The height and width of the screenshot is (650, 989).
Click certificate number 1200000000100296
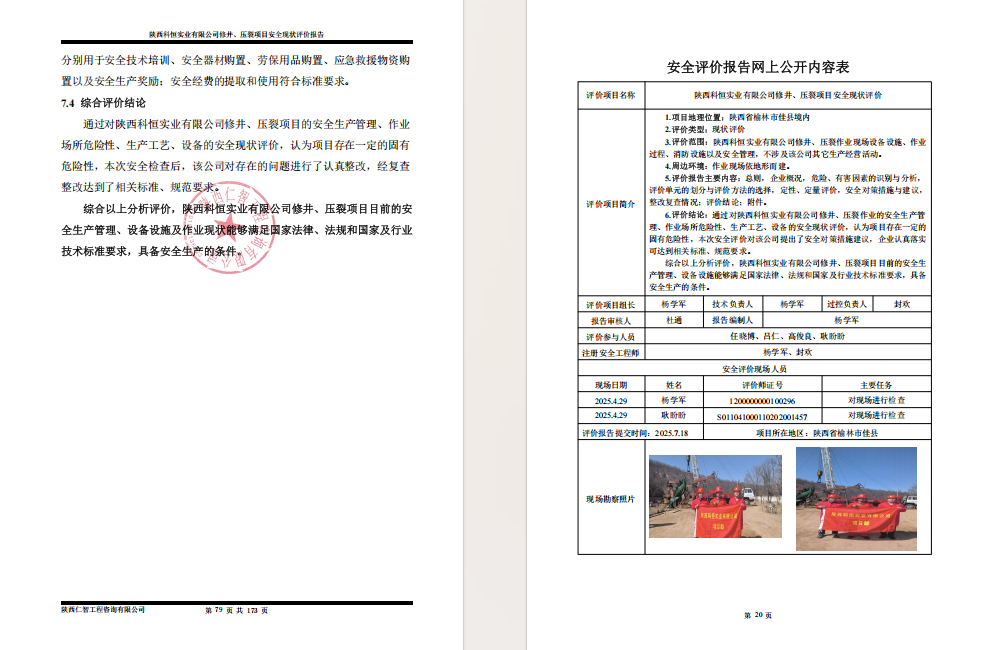point(763,400)
